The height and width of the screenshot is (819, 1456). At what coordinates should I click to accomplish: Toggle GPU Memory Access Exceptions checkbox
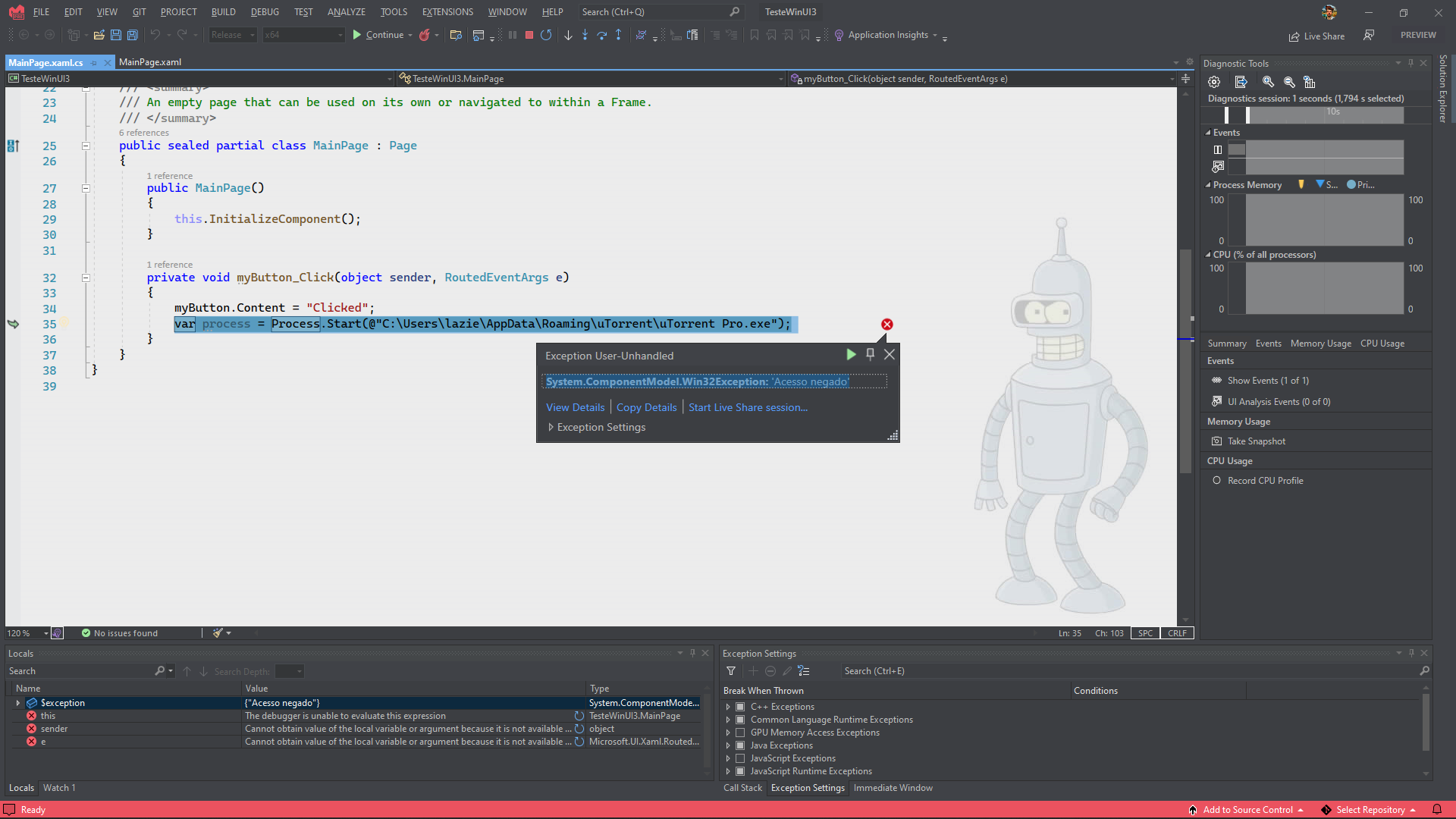[740, 733]
